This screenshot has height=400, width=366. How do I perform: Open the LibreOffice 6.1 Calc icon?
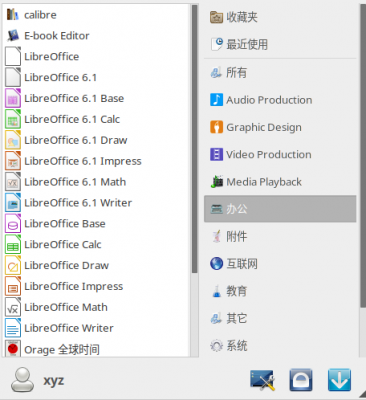coord(13,119)
